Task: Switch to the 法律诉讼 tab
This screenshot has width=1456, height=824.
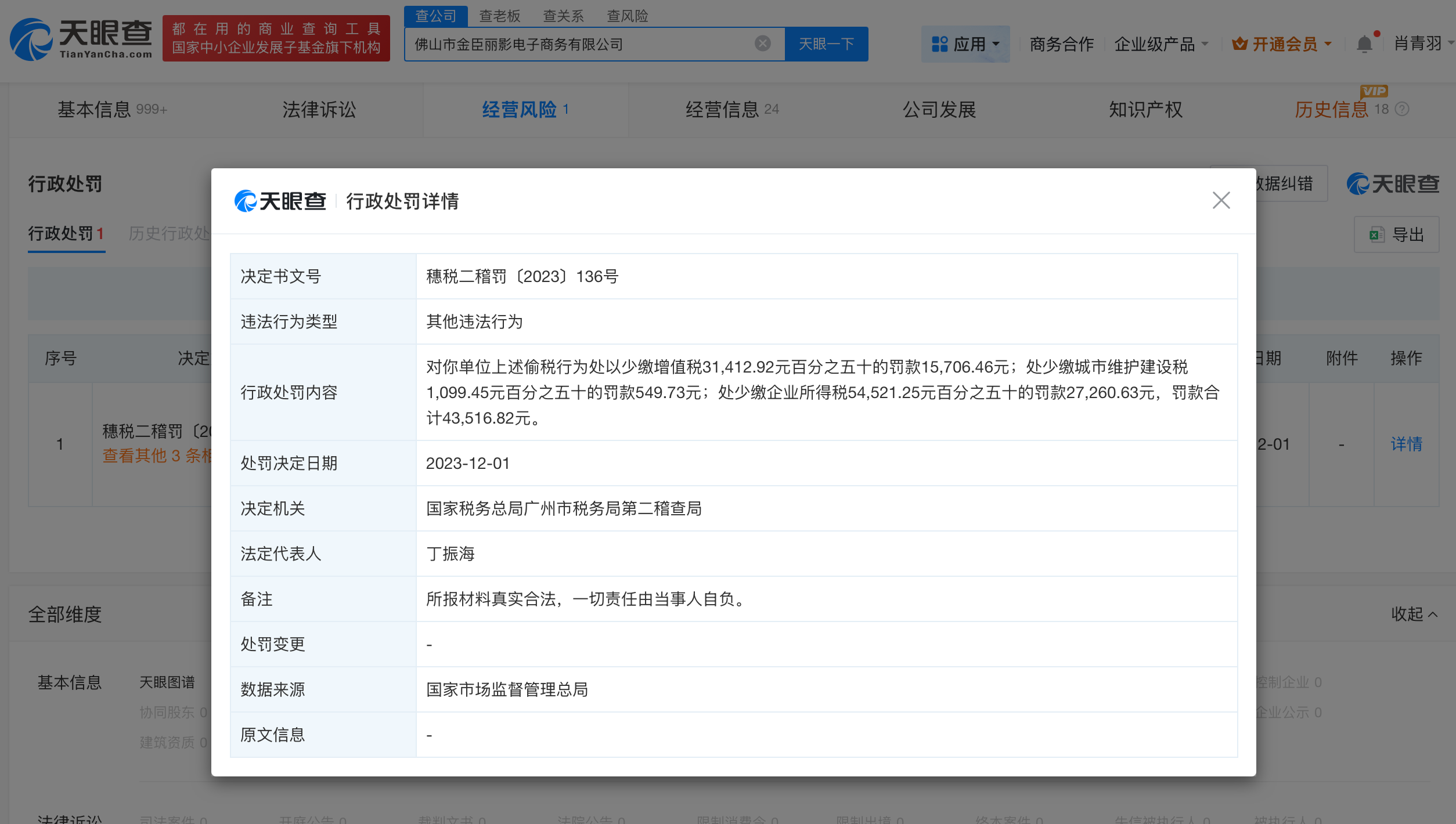Action: pos(318,110)
